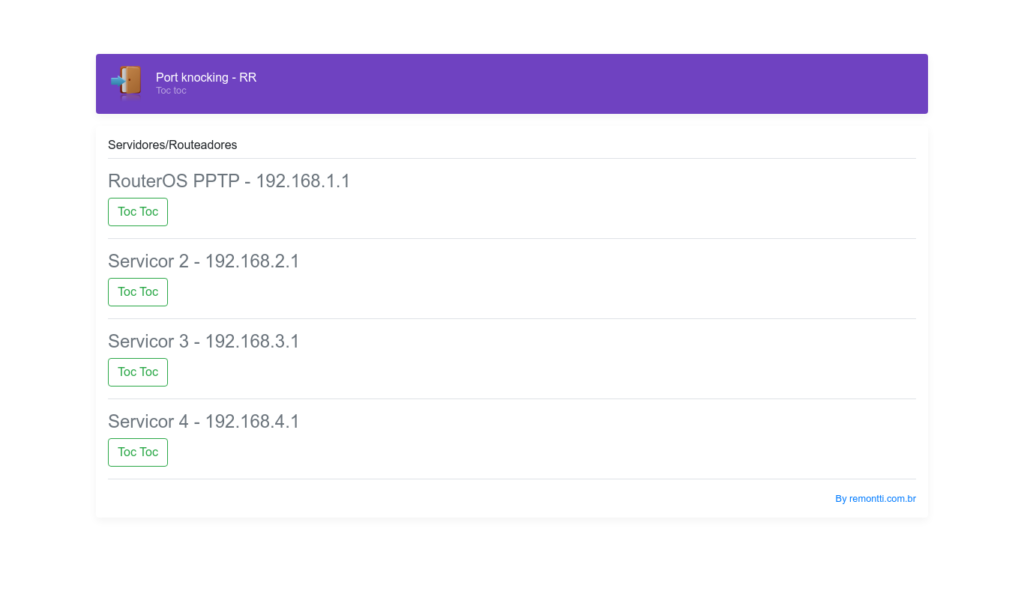This screenshot has width=1024, height=594.
Task: Click the empty area of the purple header bar
Action: [x=600, y=84]
